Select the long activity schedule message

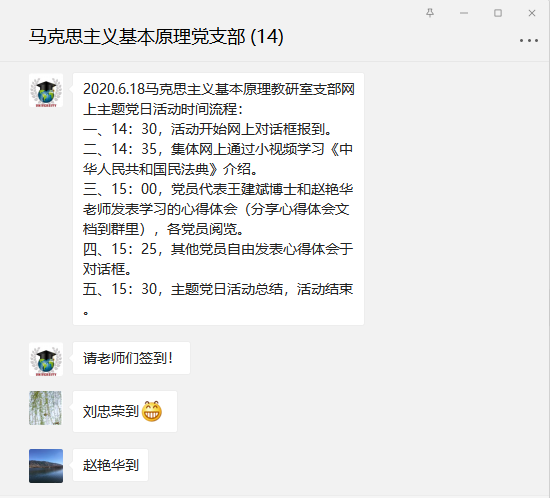click(218, 199)
